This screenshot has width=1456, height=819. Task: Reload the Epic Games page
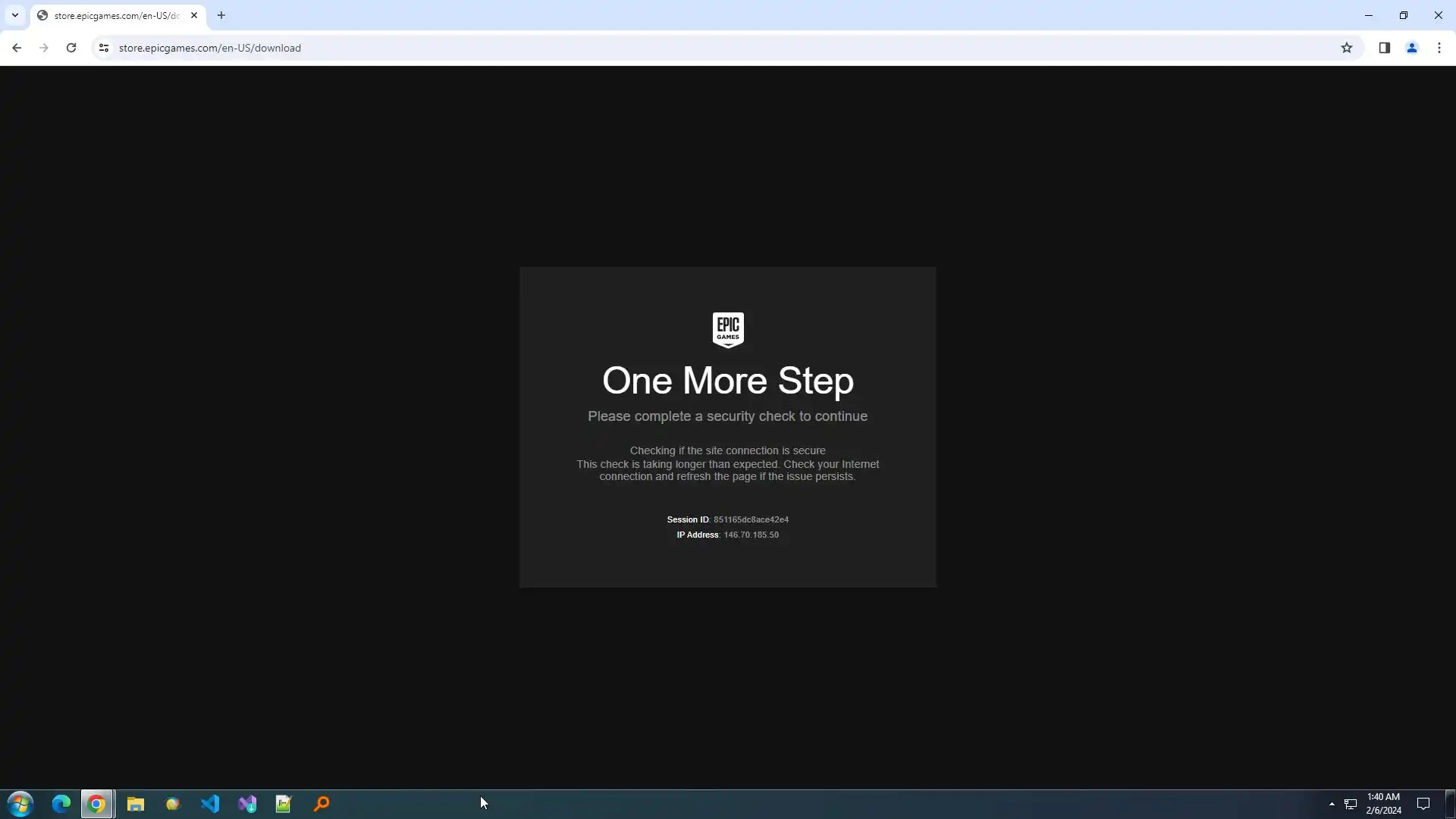point(71,48)
